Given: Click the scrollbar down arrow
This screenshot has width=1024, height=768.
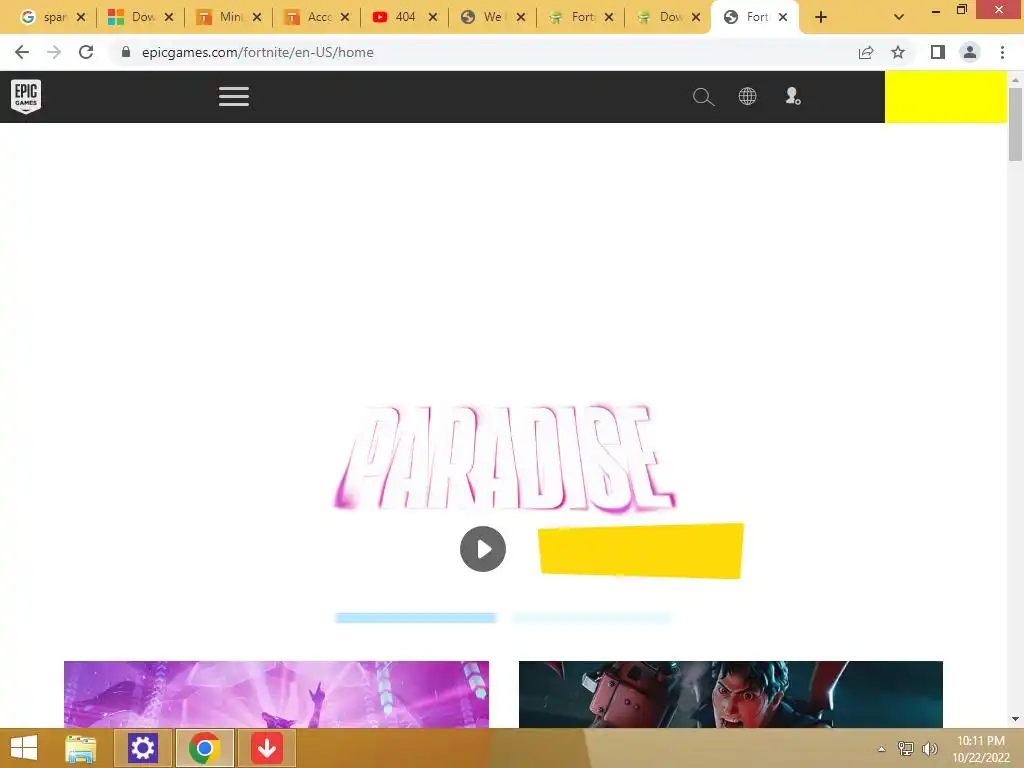Looking at the screenshot, I should (x=1015, y=719).
